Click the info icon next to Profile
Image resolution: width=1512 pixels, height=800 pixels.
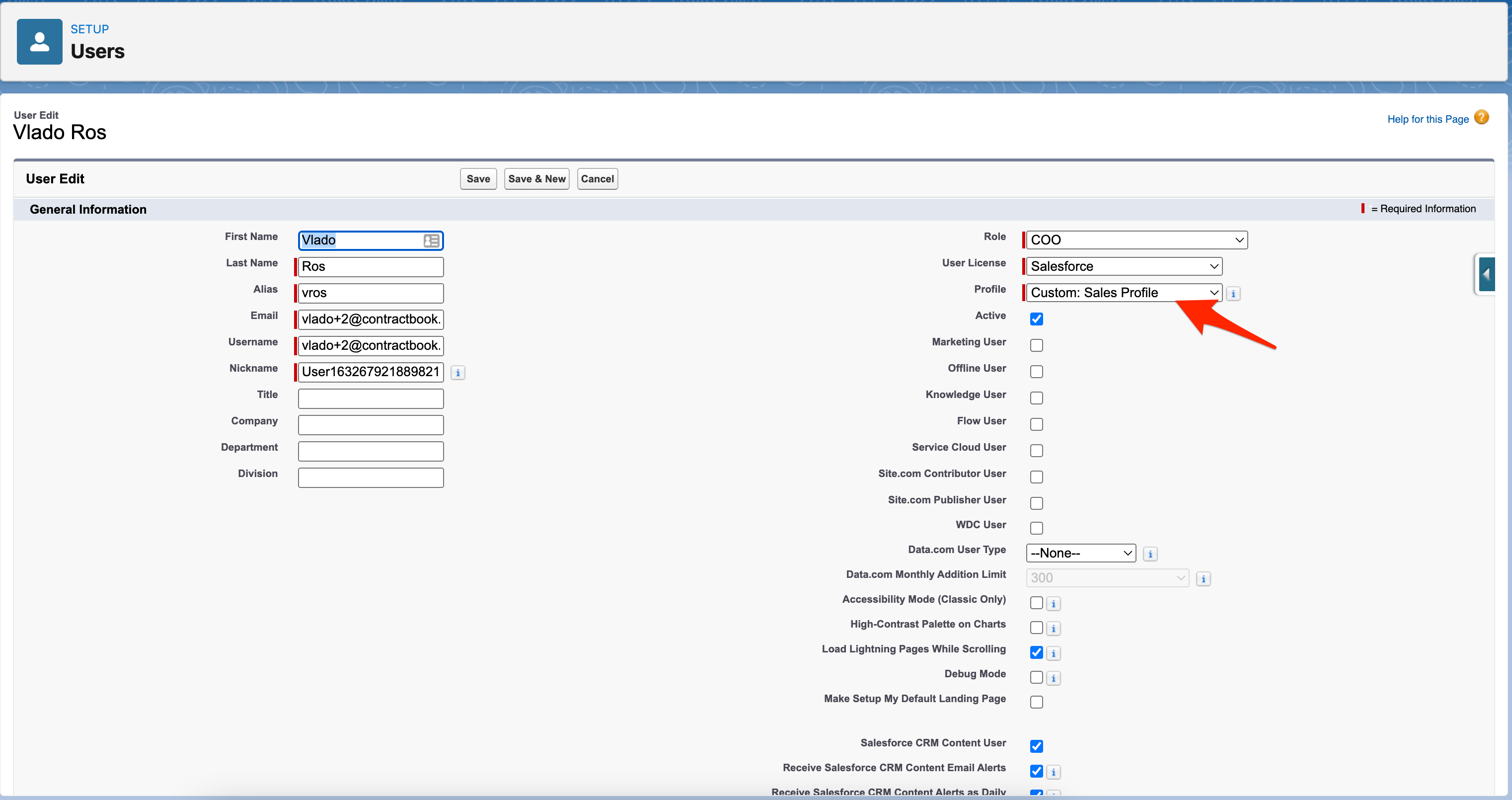point(1233,294)
